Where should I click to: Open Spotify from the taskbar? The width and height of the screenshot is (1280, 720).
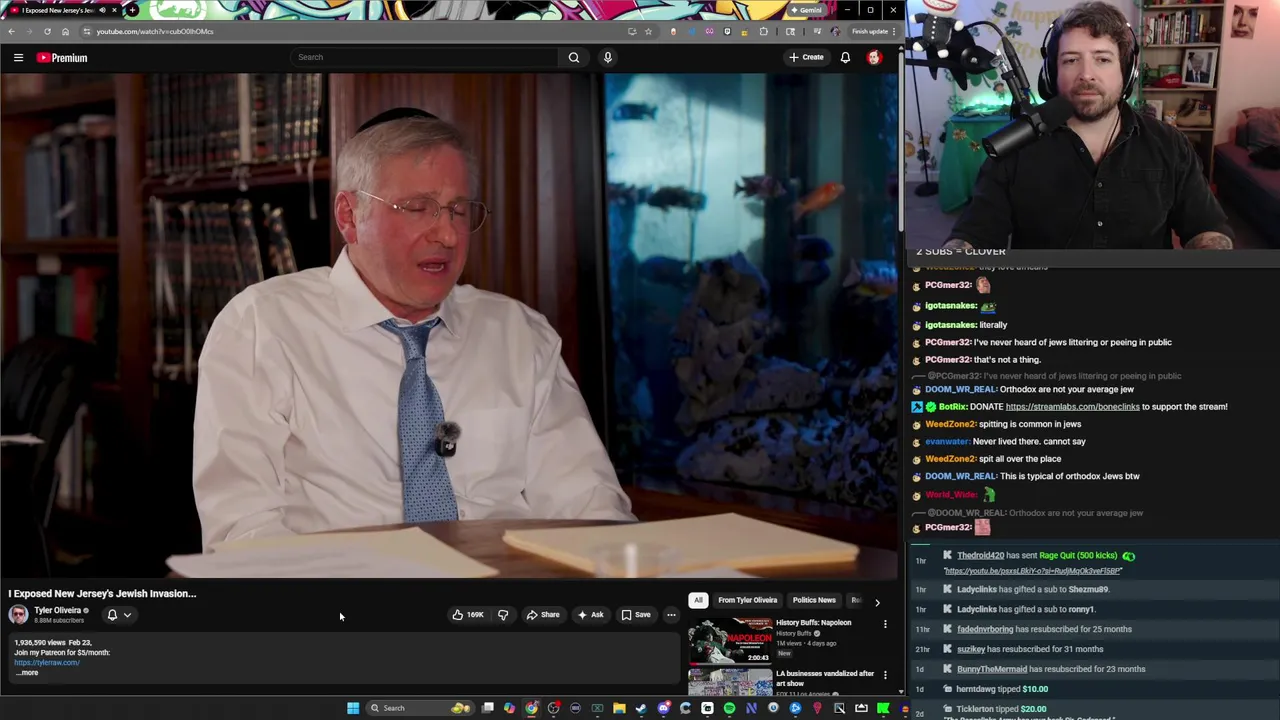pos(729,708)
